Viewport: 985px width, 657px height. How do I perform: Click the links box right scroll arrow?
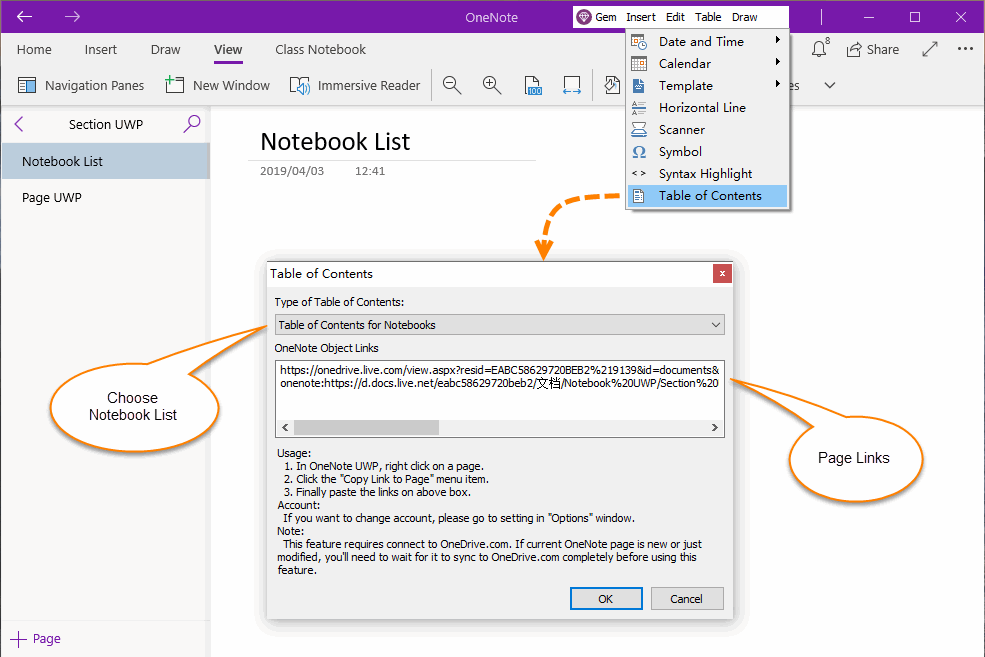tap(714, 428)
